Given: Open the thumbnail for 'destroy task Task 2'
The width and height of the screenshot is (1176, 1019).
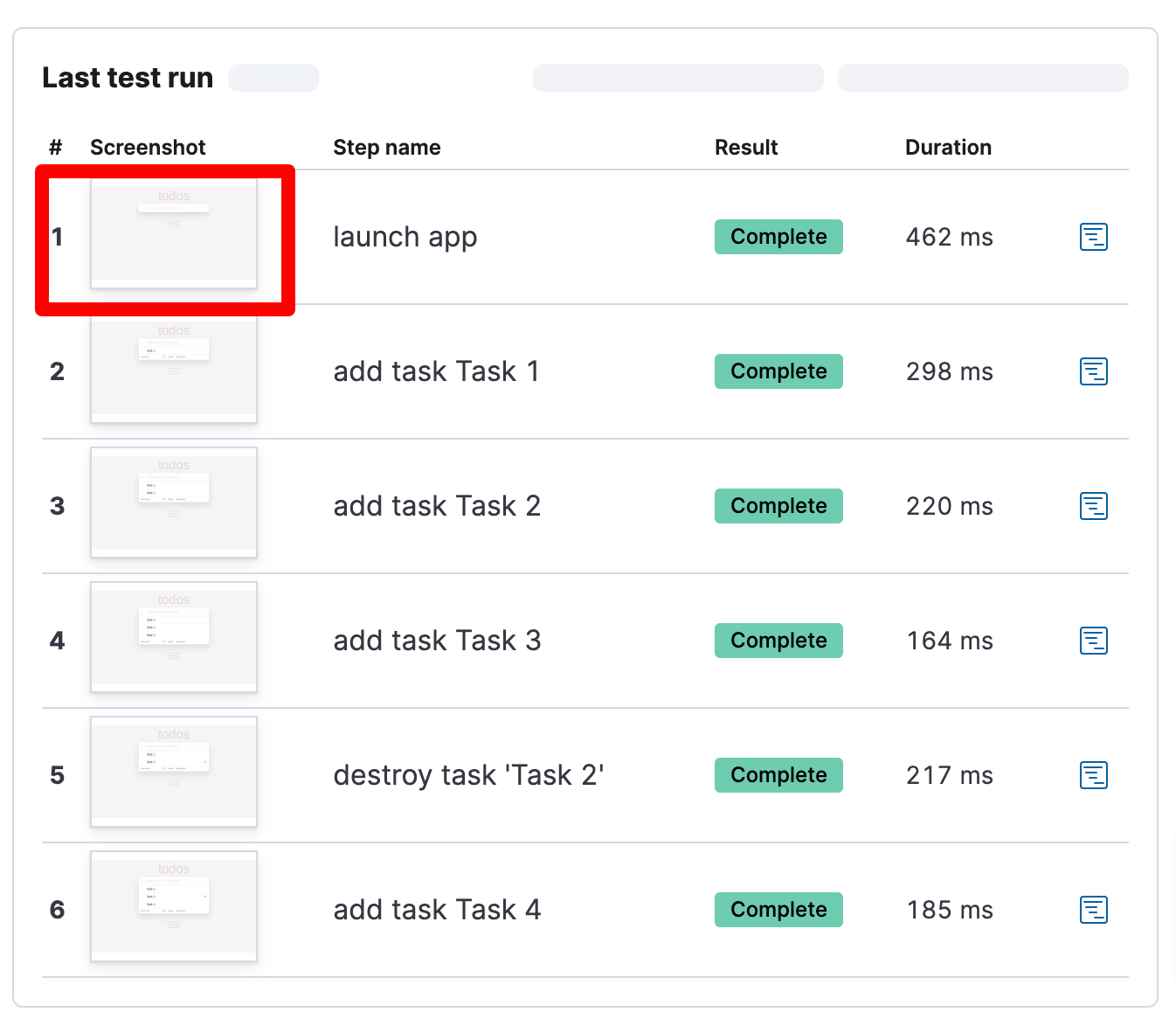Looking at the screenshot, I should [x=173, y=773].
